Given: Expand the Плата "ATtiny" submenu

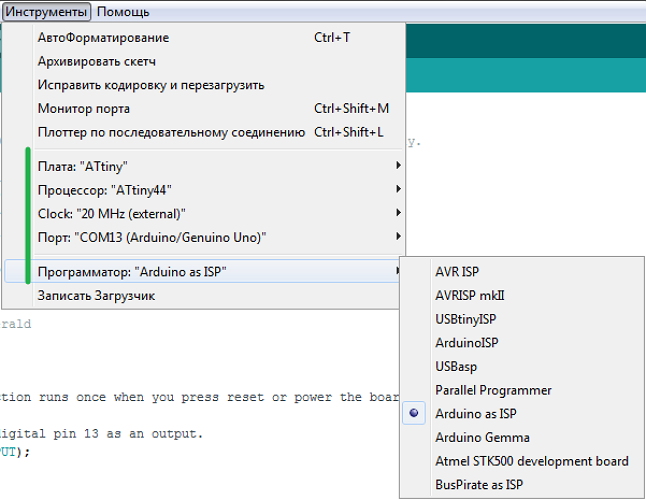Looking at the screenshot, I should tap(82, 166).
